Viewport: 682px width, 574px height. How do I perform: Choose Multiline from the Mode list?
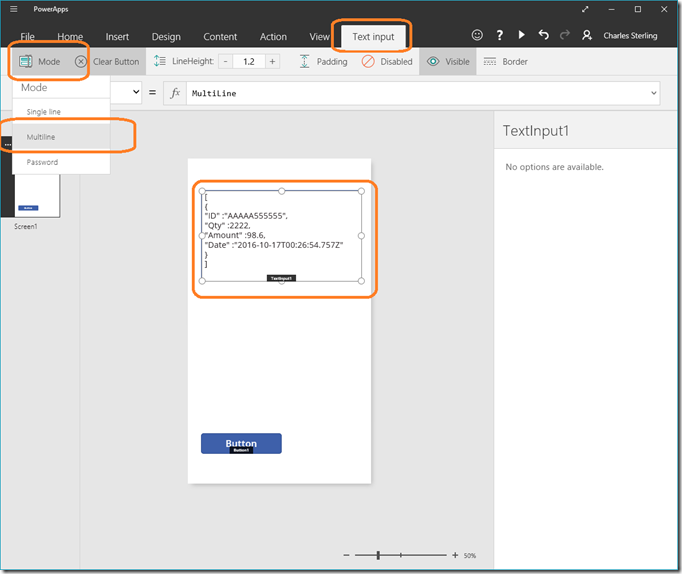coord(41,137)
